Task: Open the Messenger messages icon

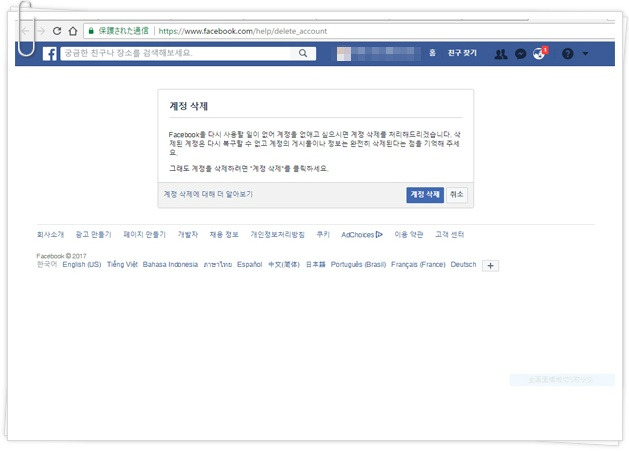Action: click(520, 54)
